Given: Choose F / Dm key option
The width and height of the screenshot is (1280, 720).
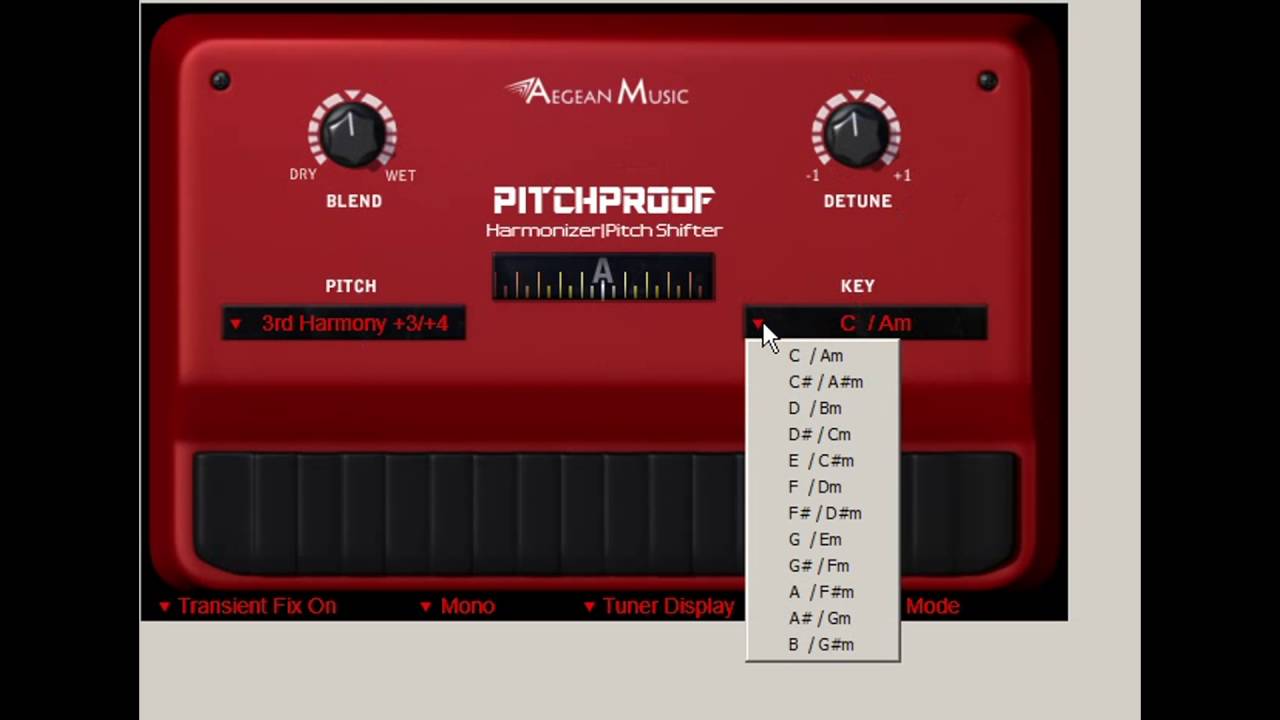Looking at the screenshot, I should 823,487.
